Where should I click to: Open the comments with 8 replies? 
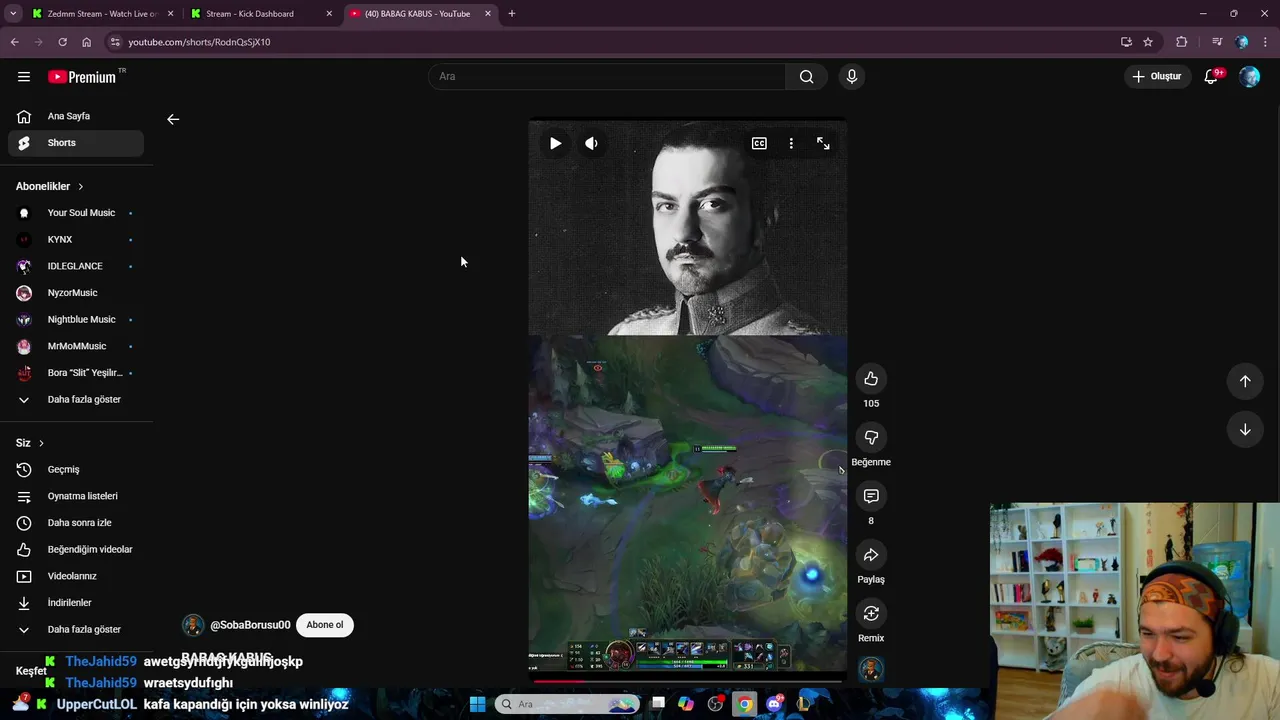pos(871,496)
